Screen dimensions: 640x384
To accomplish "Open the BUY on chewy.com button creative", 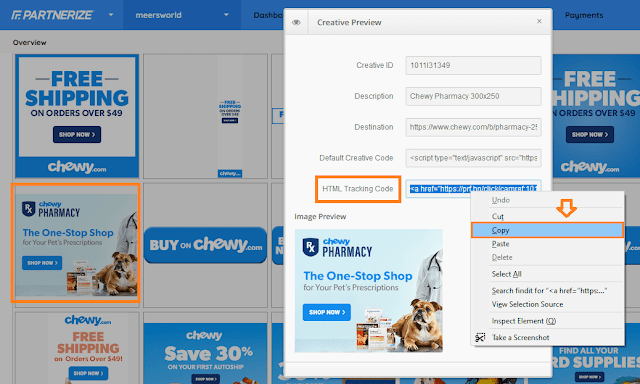I will pos(205,245).
